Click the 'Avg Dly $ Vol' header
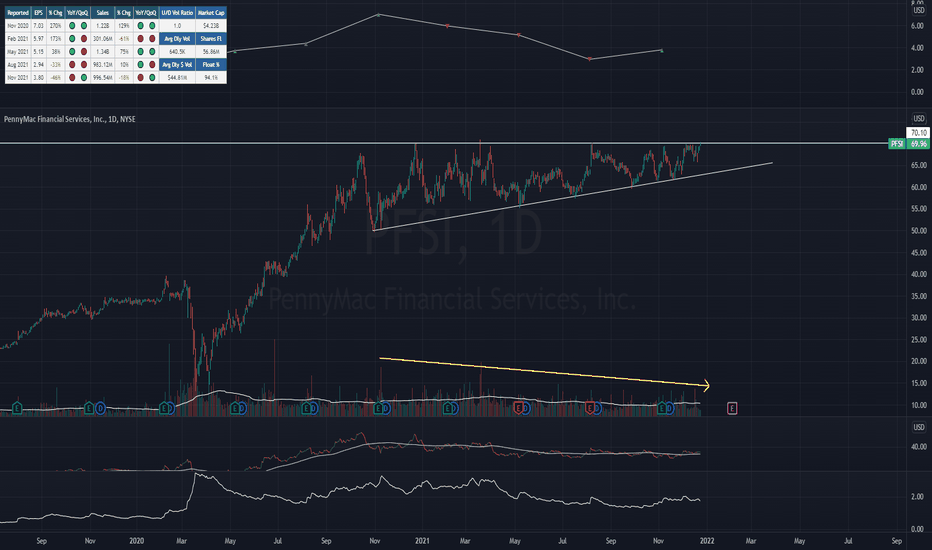 click(x=177, y=64)
